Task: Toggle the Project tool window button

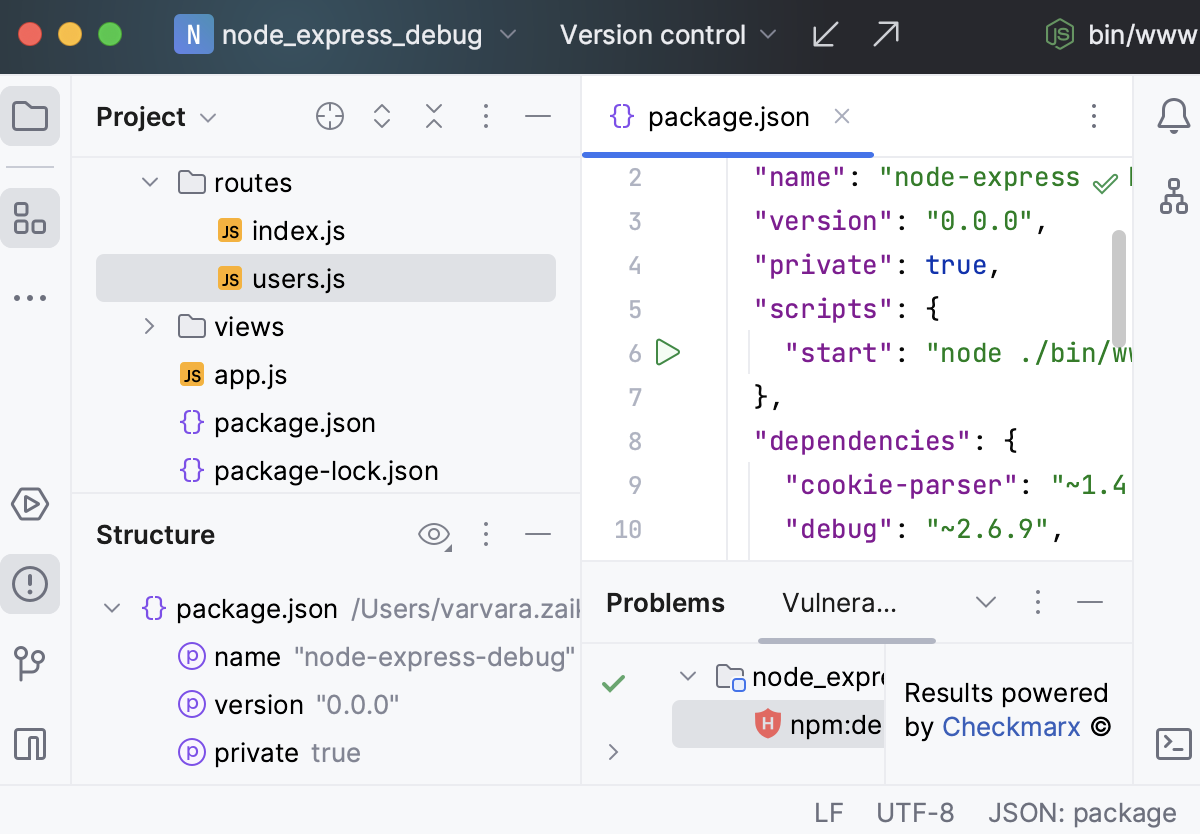Action: (30, 117)
